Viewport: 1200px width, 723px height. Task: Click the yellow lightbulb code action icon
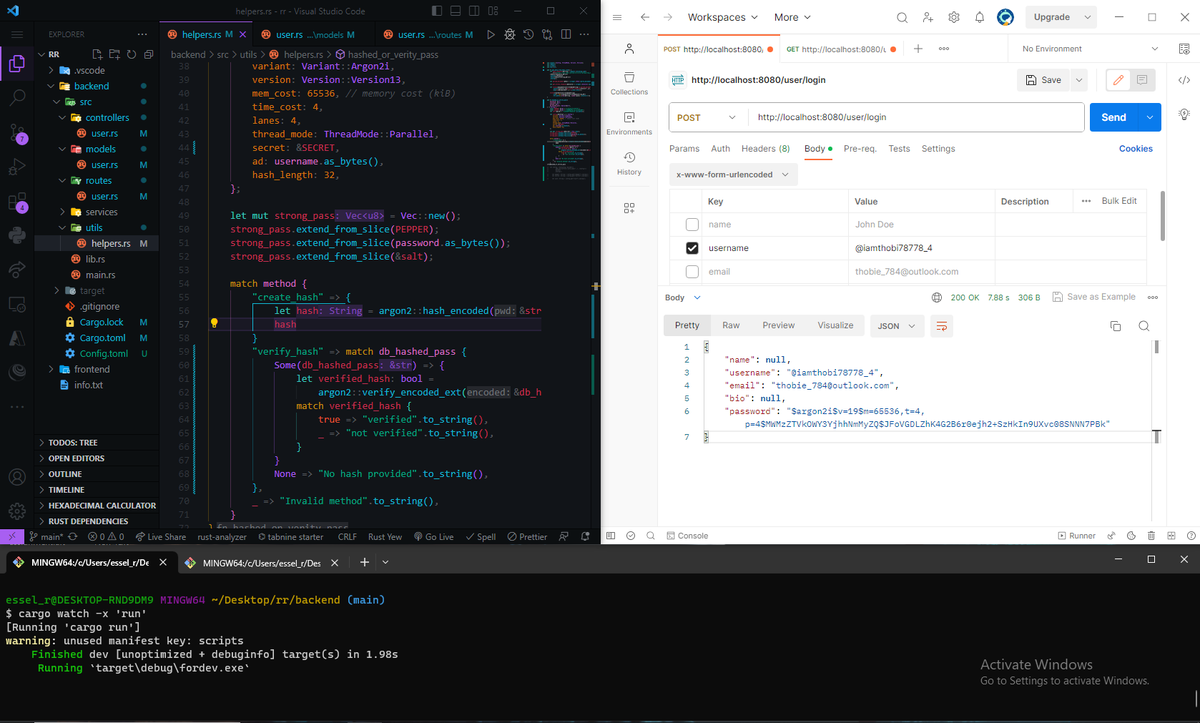214,324
